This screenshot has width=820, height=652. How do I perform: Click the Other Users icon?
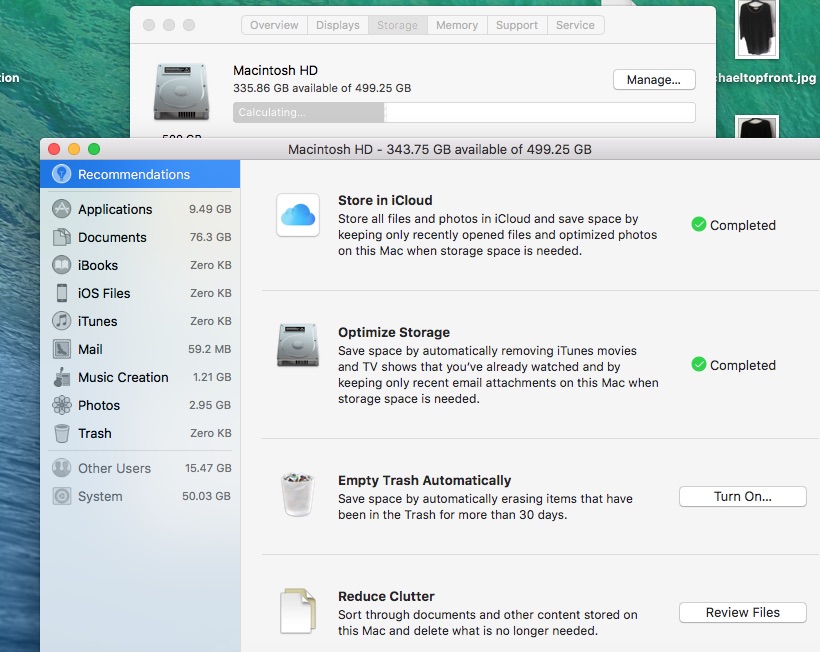coord(61,467)
